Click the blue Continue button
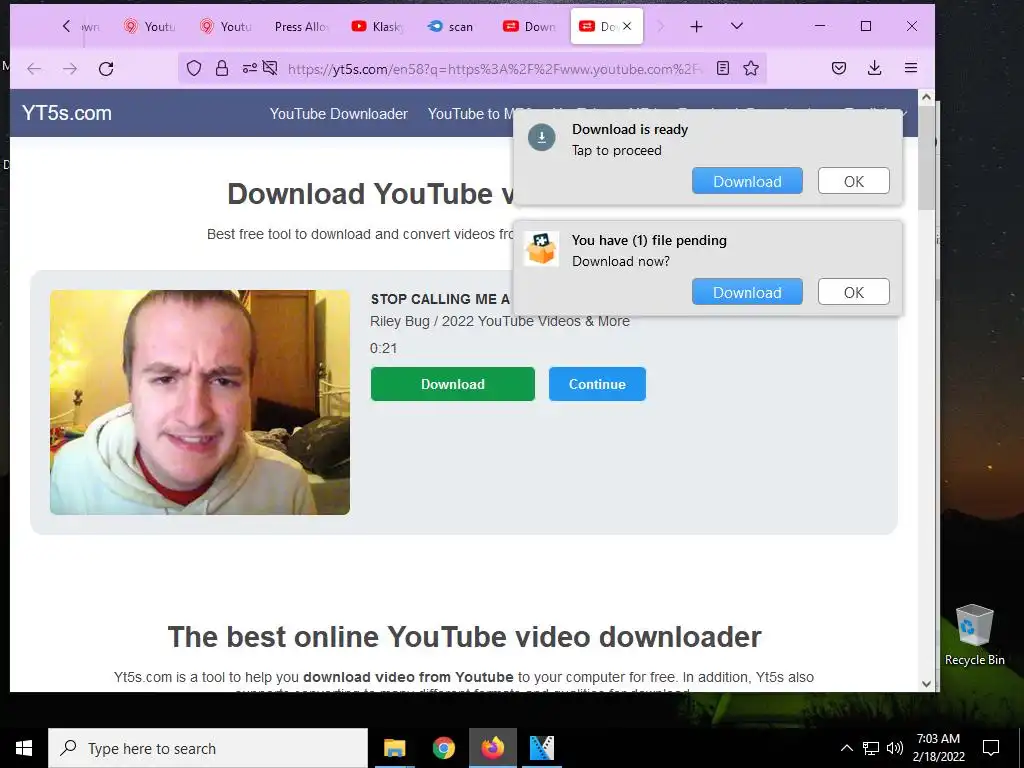The height and width of the screenshot is (768, 1024). (x=597, y=384)
